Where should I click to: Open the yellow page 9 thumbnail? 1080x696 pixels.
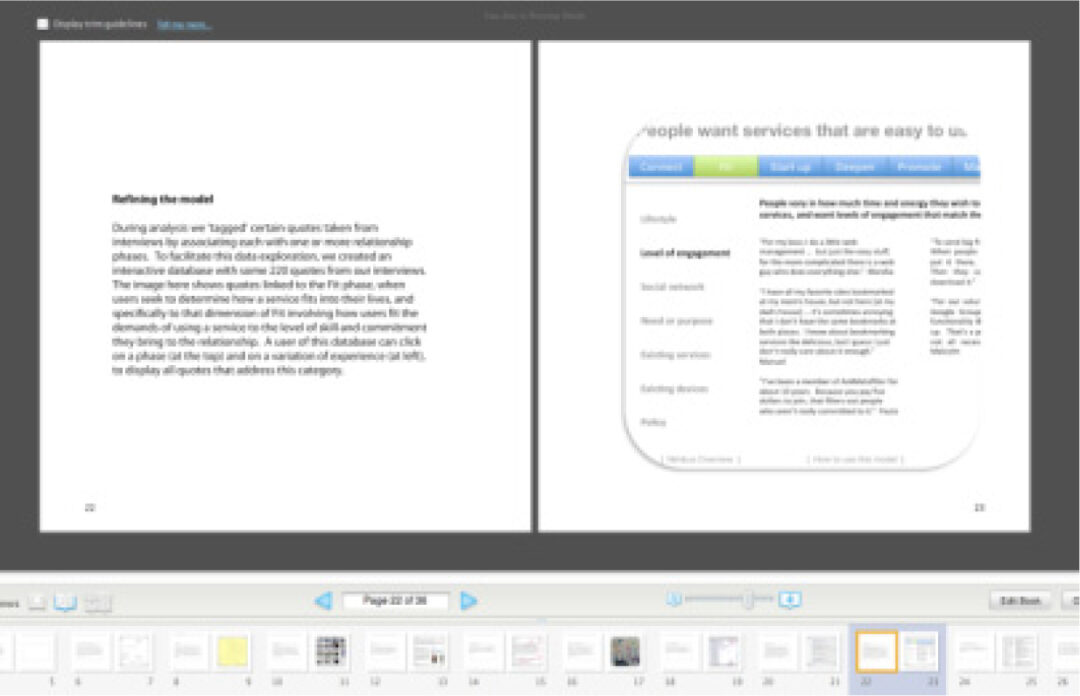pyautogui.click(x=232, y=651)
